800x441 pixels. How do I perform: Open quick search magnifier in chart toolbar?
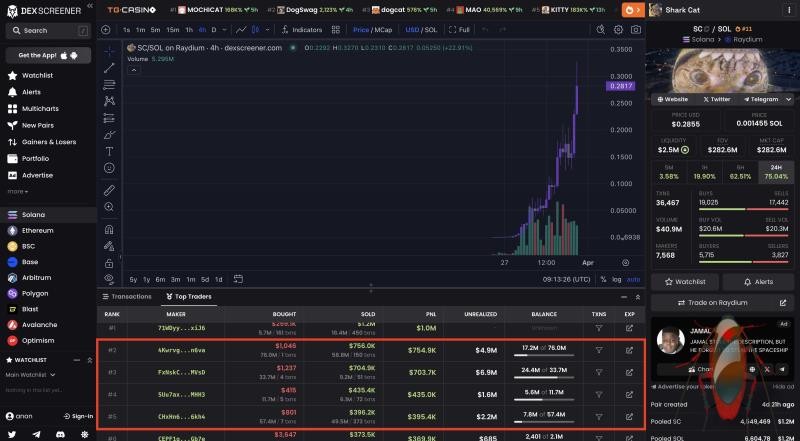pos(601,30)
